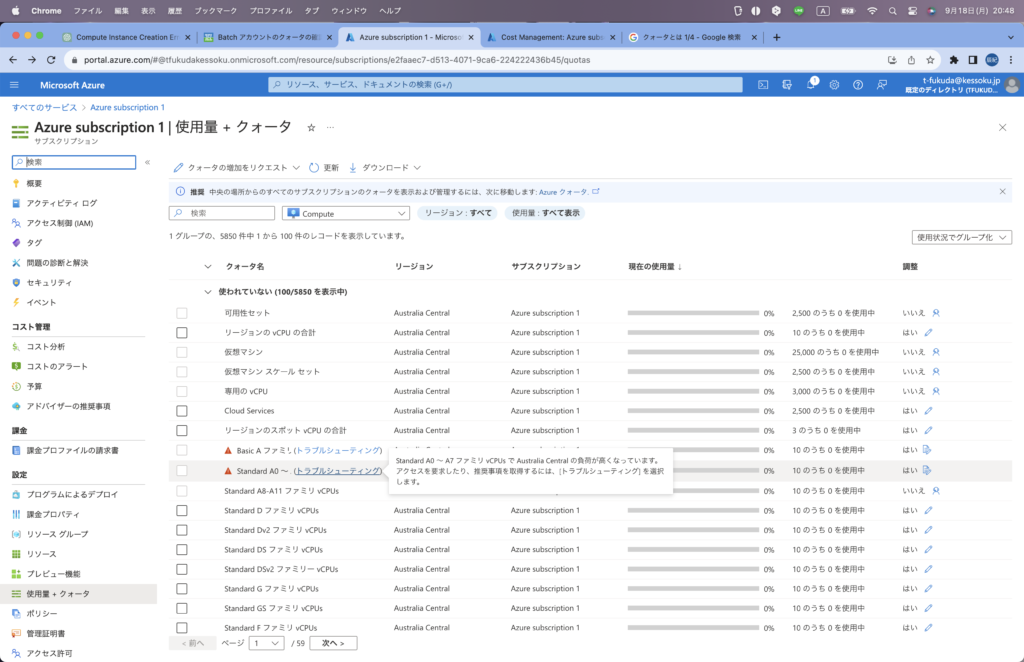Click pencil edit icon for Cloud Services row
This screenshot has width=1024, height=662.
928,411
